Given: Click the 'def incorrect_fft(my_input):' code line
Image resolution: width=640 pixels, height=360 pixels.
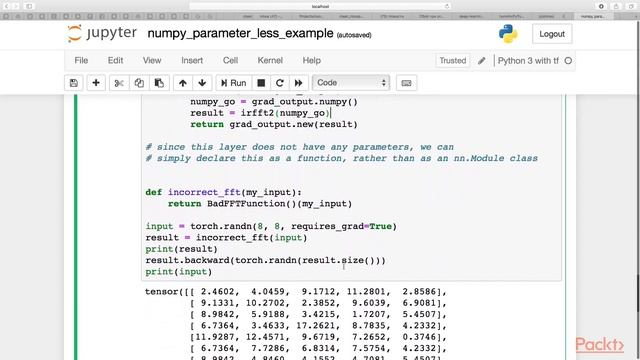Looking at the screenshot, I should point(224,192).
